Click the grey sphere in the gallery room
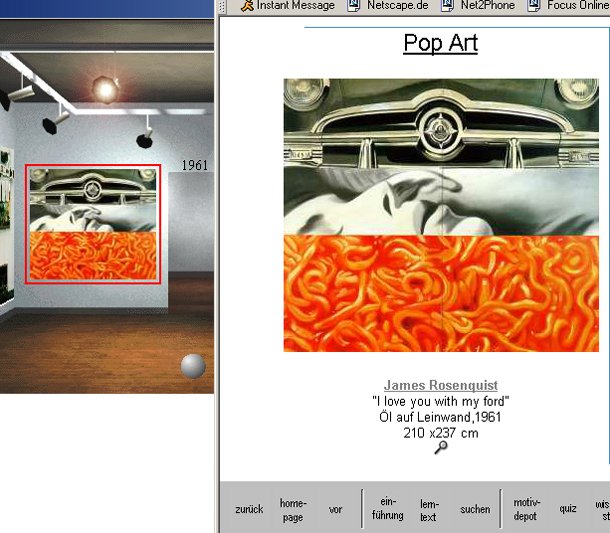Image resolution: width=610 pixels, height=533 pixels. coord(193,366)
